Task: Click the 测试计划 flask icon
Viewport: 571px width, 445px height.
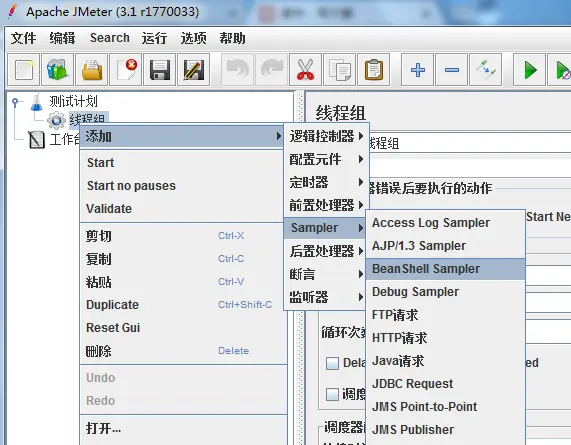Action: tap(36, 102)
